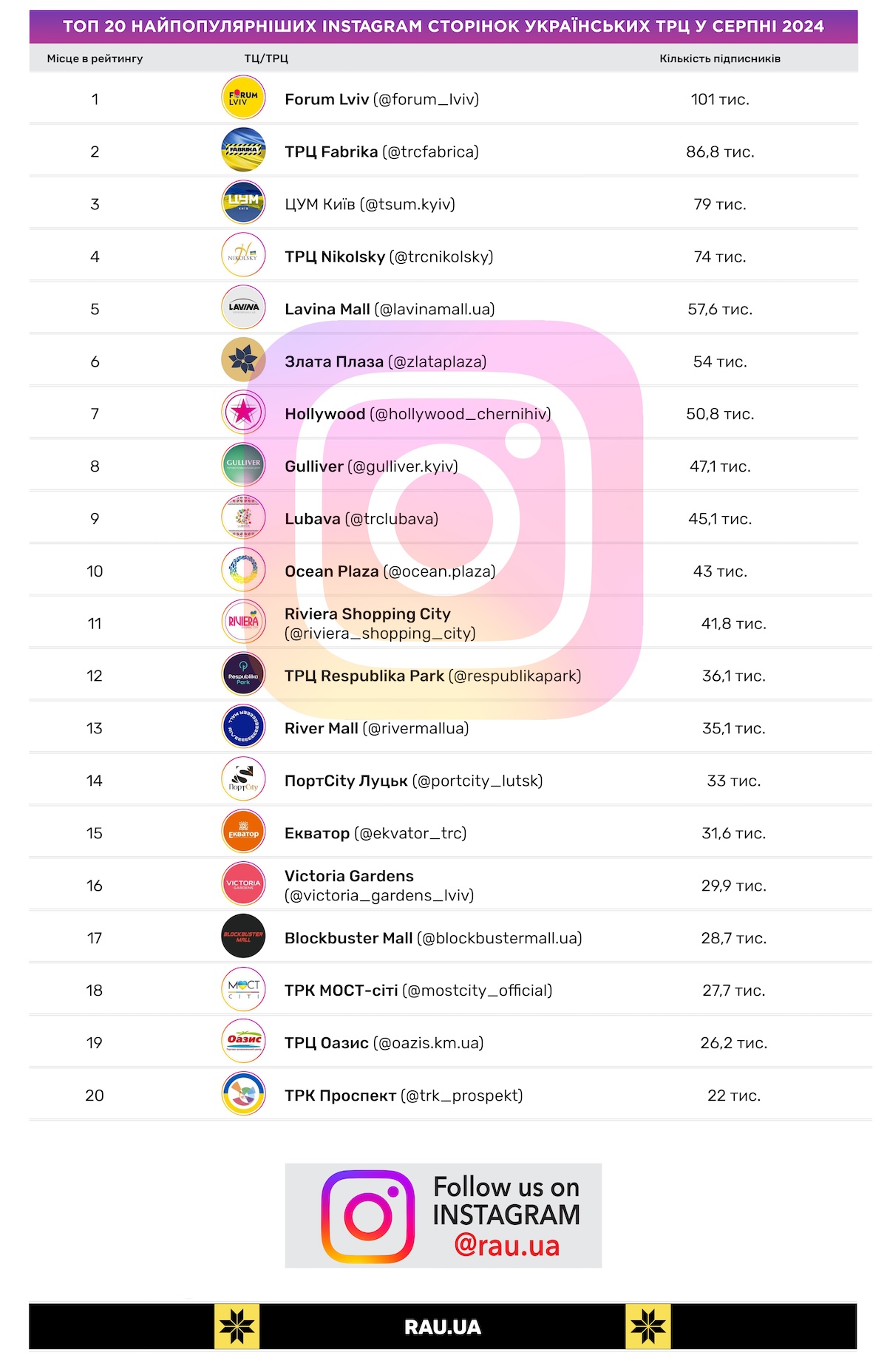Select the River Mall (@rivermallua) row text

click(376, 728)
